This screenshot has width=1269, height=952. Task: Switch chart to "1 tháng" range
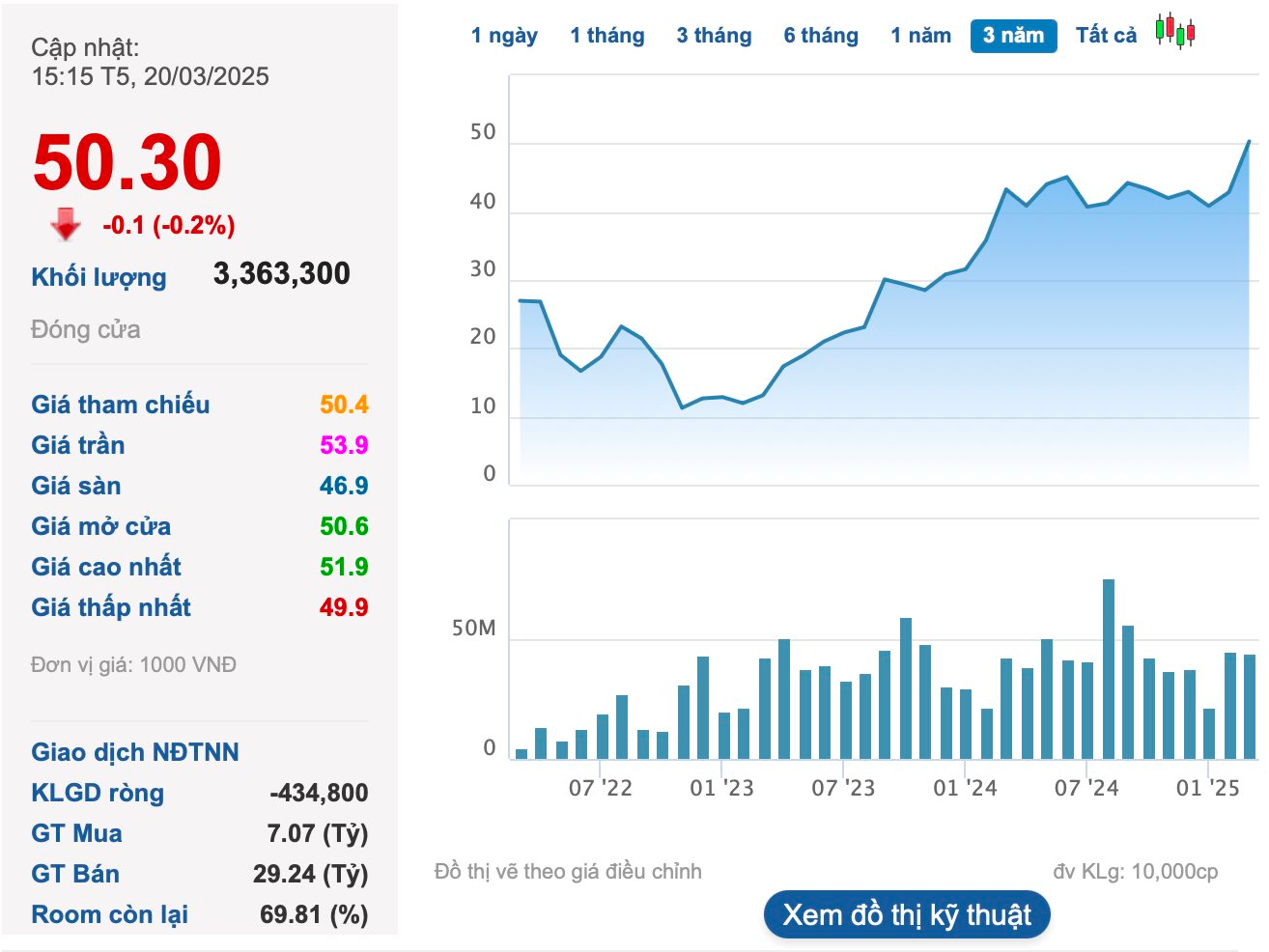click(x=606, y=36)
